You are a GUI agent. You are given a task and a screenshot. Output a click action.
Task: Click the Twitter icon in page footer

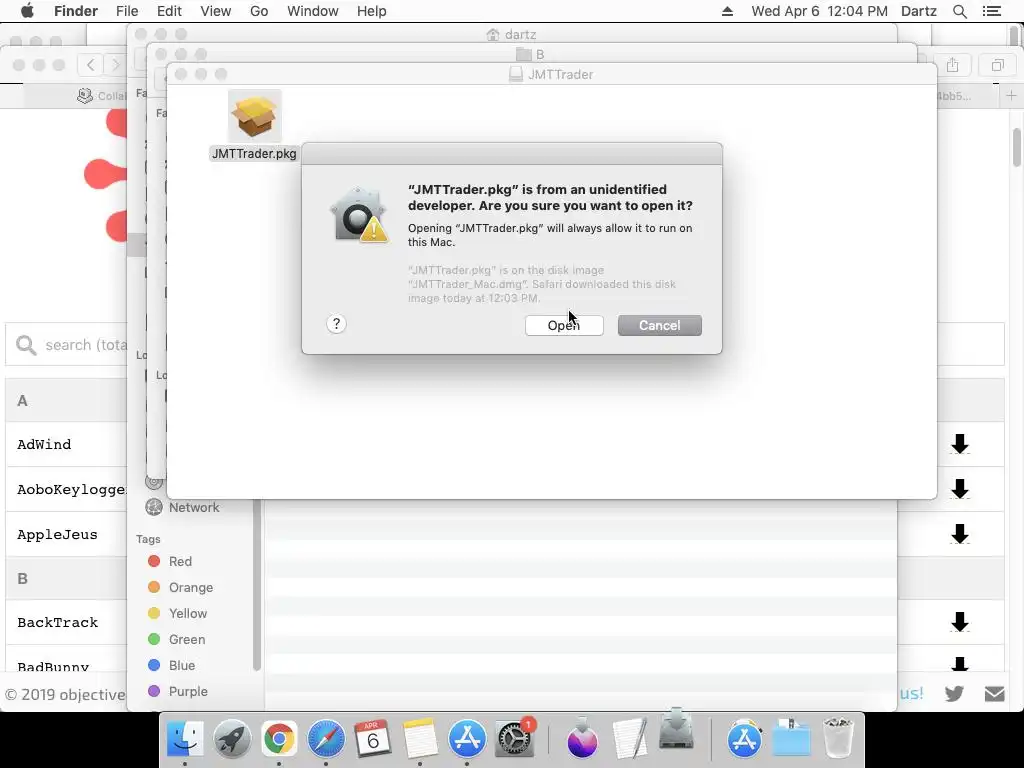click(x=954, y=694)
